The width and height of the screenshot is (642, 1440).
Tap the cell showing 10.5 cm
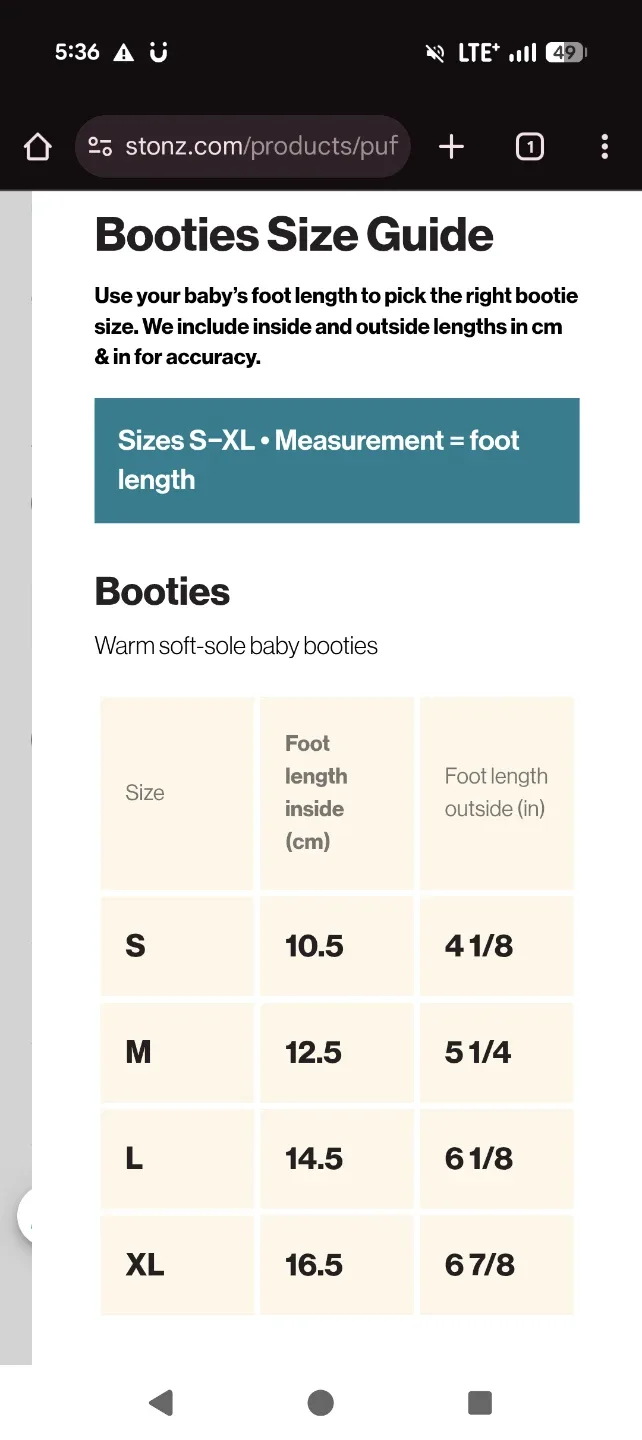313,945
